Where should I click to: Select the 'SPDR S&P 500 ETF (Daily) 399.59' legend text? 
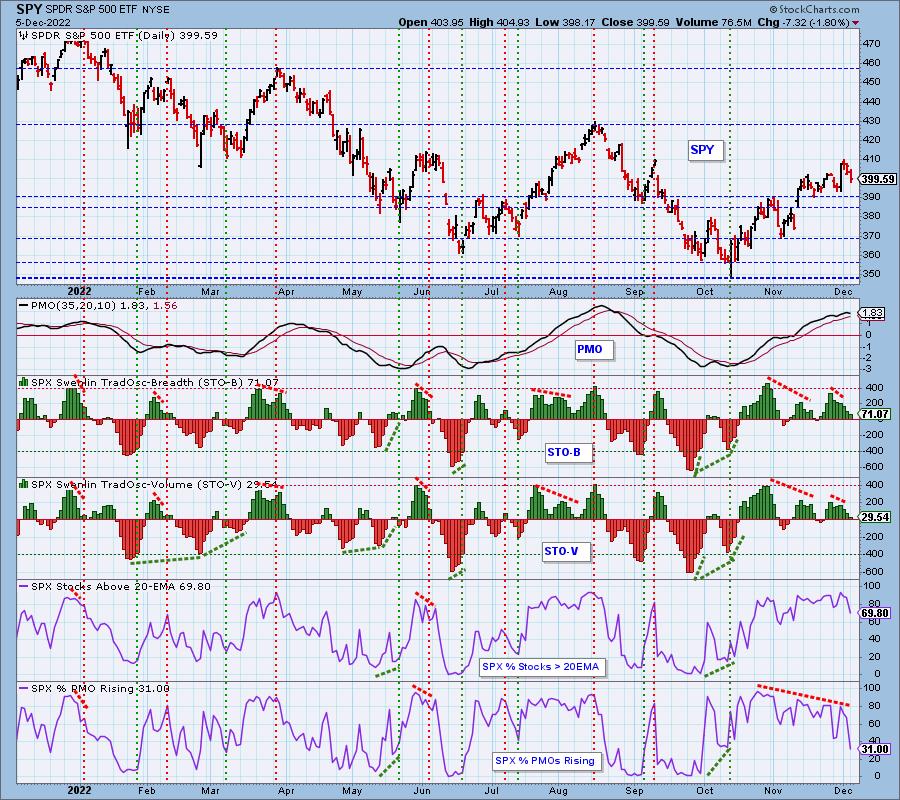click(125, 36)
